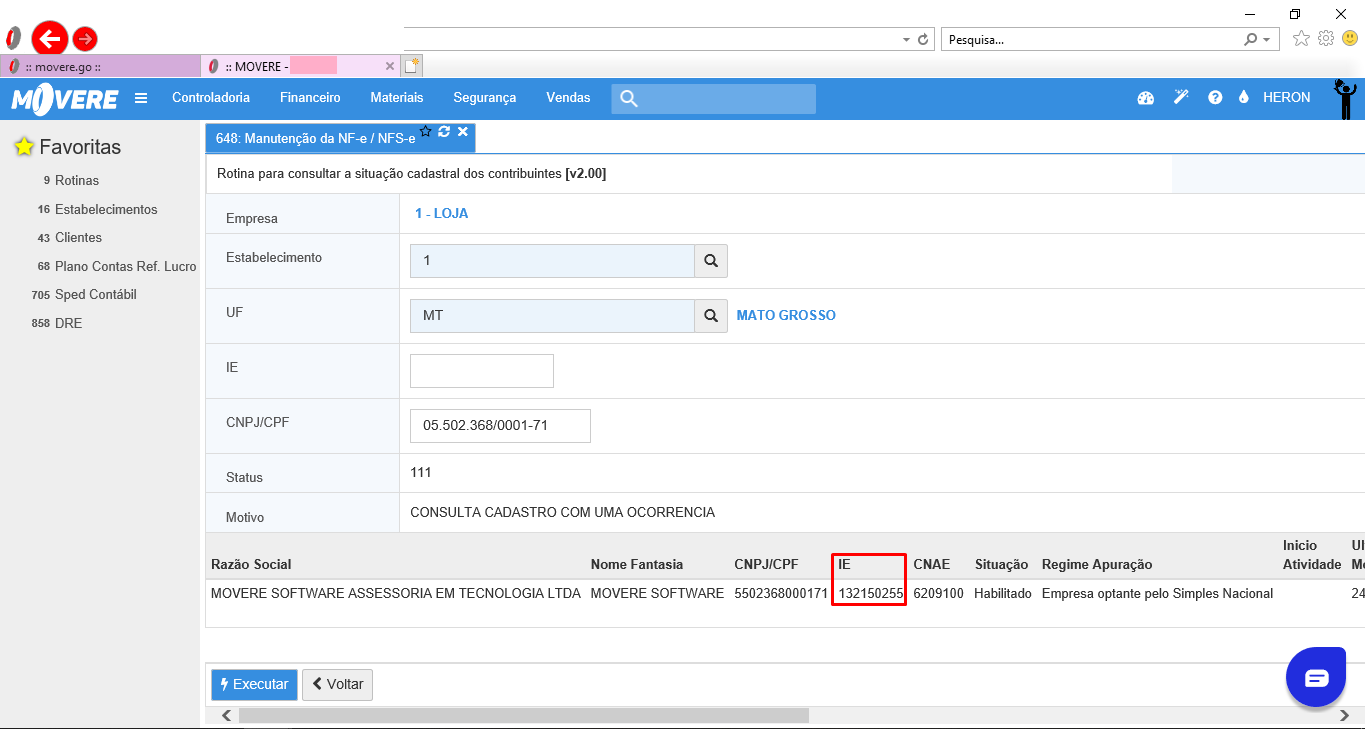Image resolution: width=1365 pixels, height=729 pixels.
Task: Click the Estabelecimento input field
Action: (x=552, y=260)
